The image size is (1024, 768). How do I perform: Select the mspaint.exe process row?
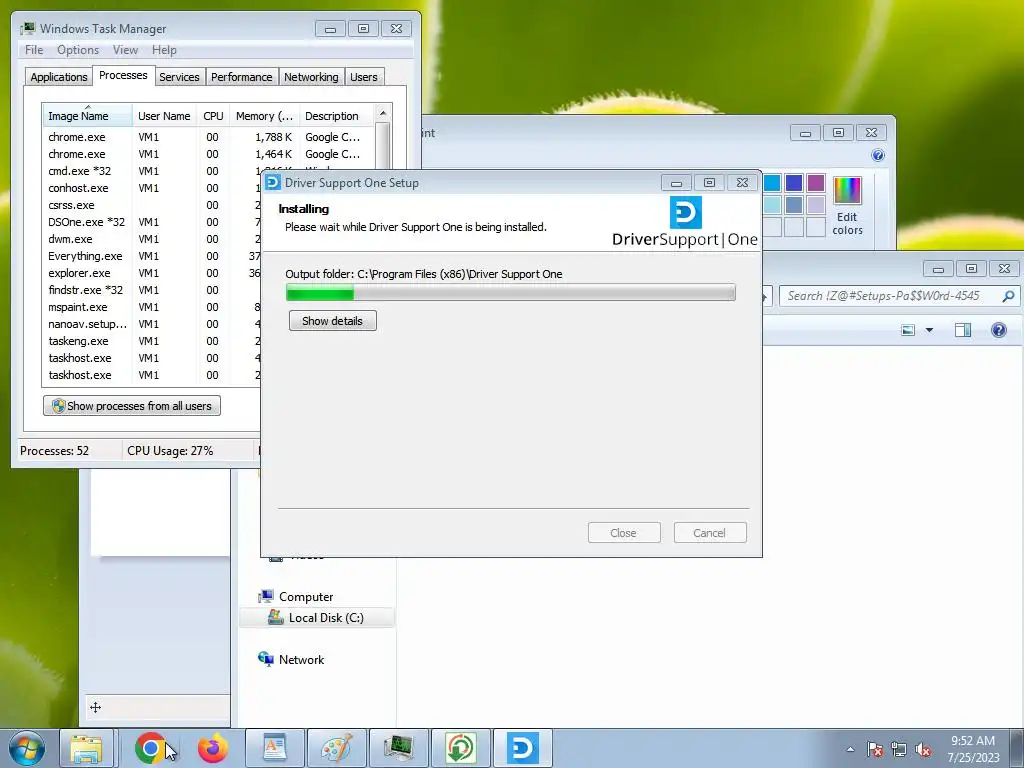[152, 307]
